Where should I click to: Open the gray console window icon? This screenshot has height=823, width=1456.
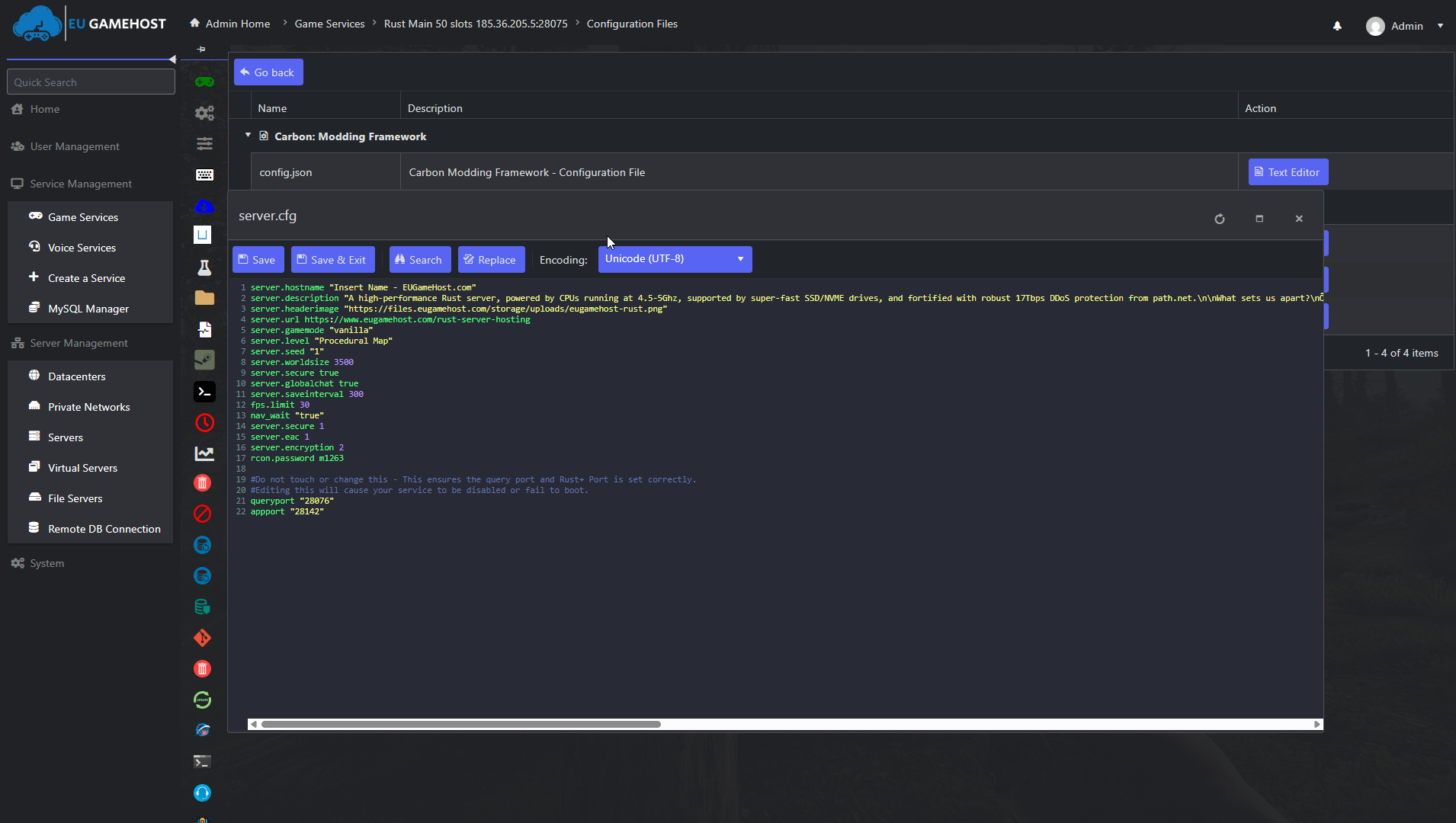(202, 761)
